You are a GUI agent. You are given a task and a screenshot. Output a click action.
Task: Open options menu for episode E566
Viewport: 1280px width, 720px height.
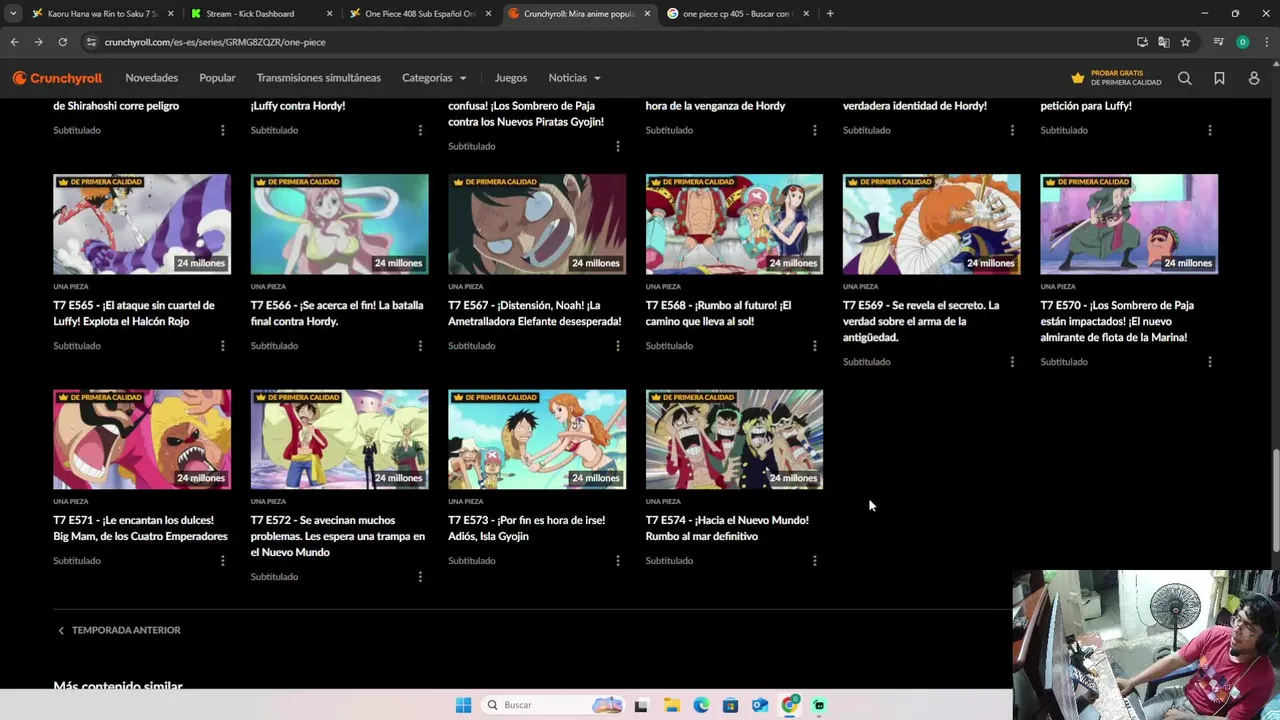pyautogui.click(x=420, y=346)
